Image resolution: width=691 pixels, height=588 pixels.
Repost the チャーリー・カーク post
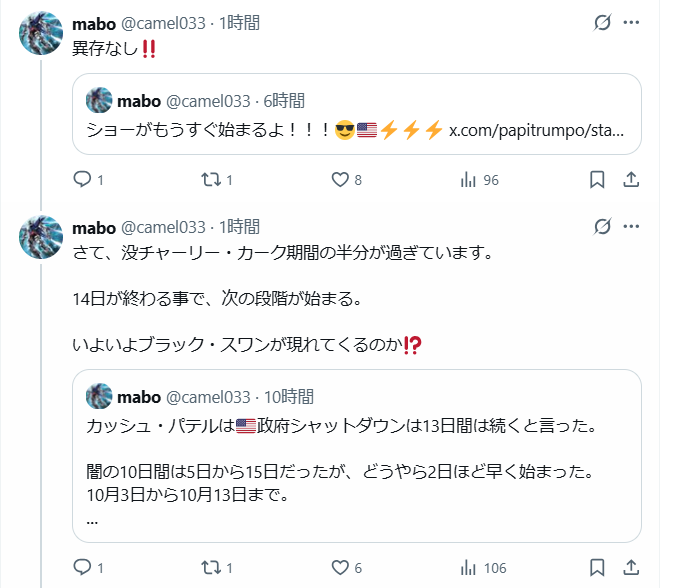point(210,568)
